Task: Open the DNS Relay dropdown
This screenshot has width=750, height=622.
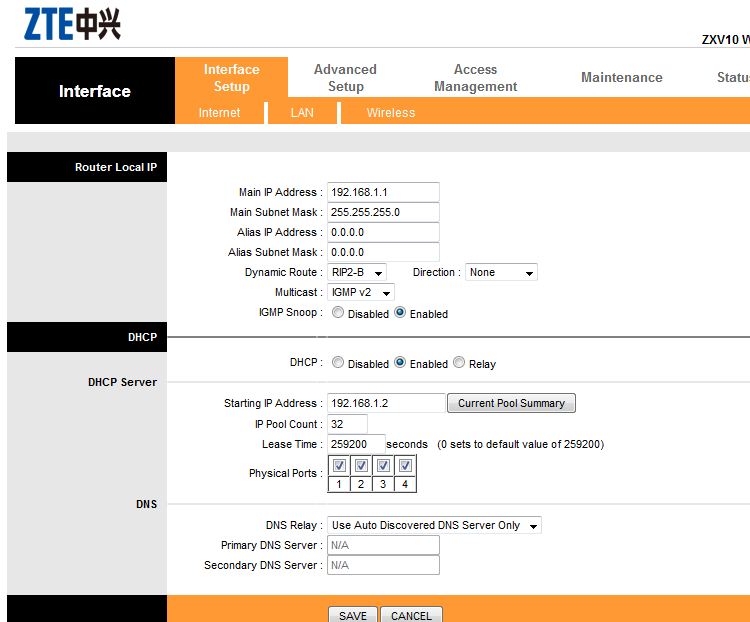Action: tap(434, 525)
